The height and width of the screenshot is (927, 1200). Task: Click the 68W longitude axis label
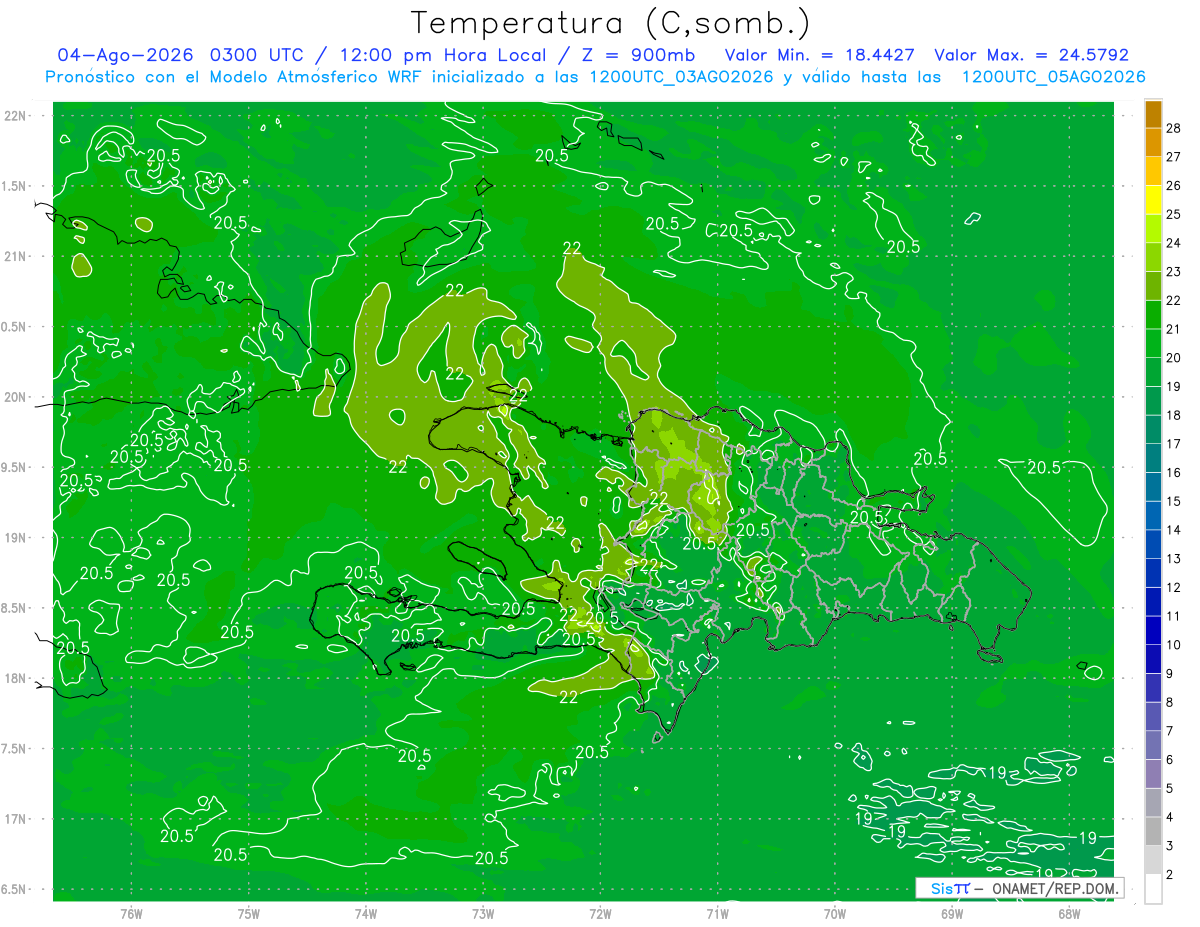click(1069, 914)
